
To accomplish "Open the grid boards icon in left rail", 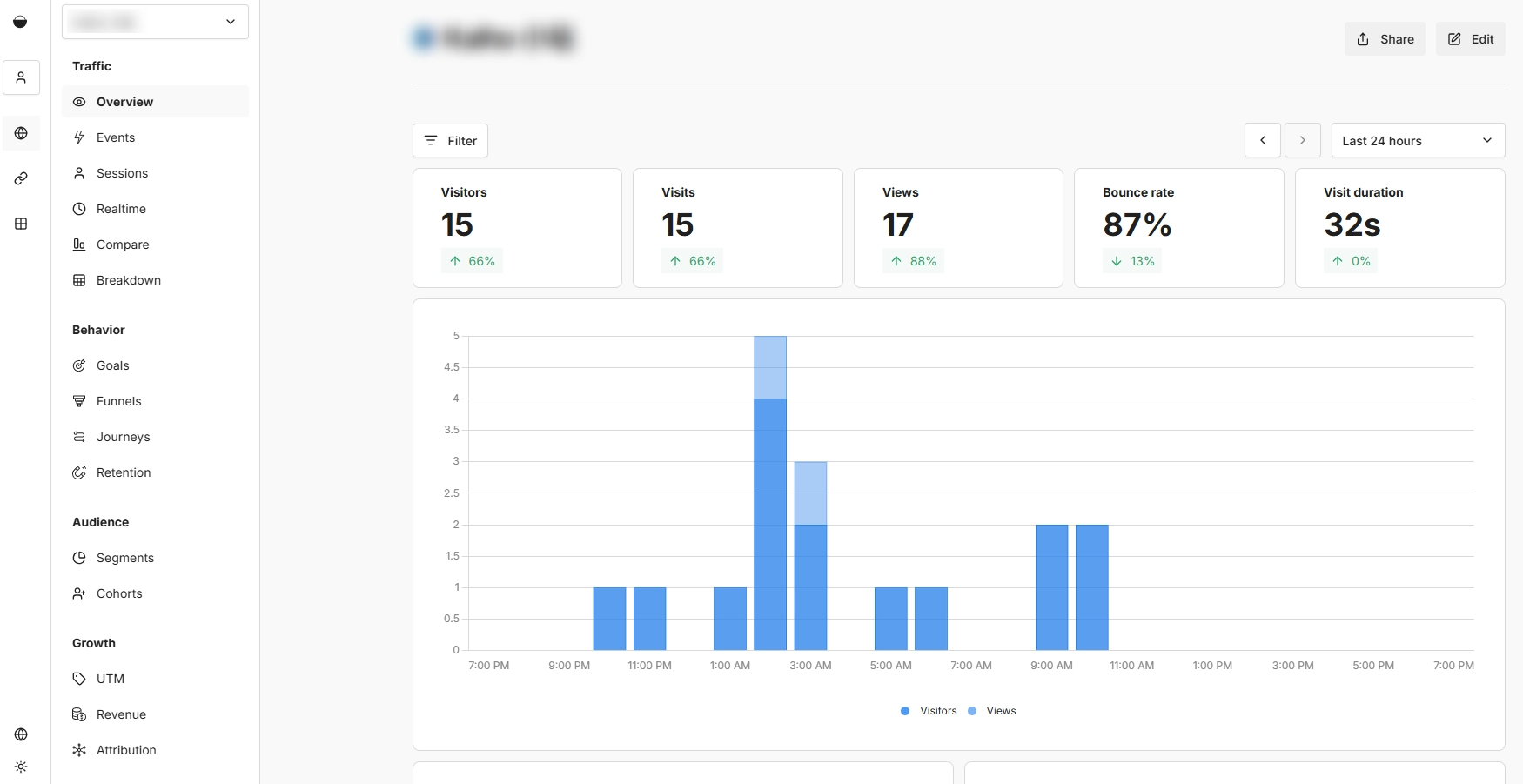I will coord(21,224).
